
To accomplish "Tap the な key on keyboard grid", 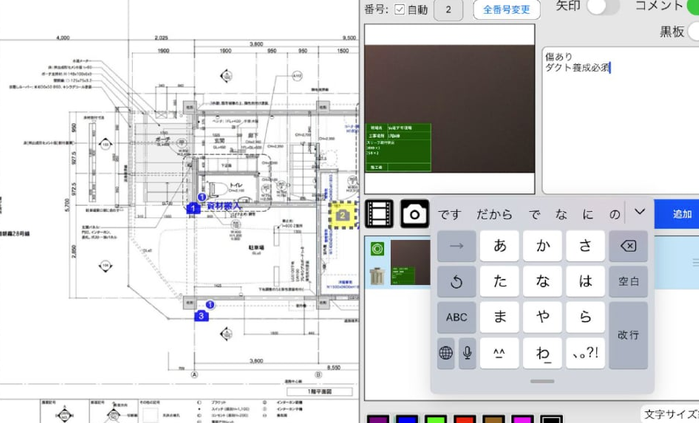I will click(542, 281).
